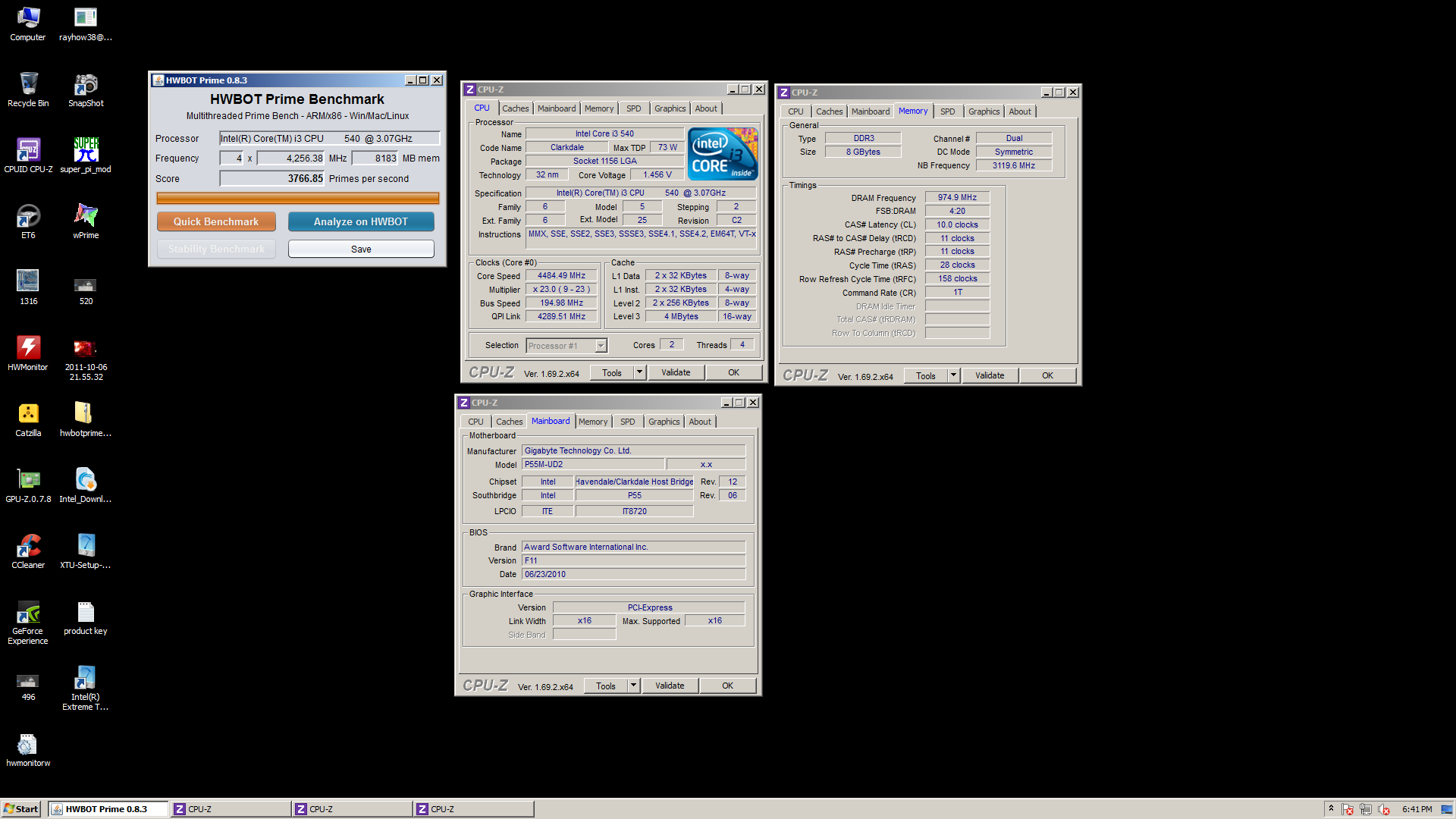Select the 1316 desktop file icon
1456x819 pixels.
(28, 287)
